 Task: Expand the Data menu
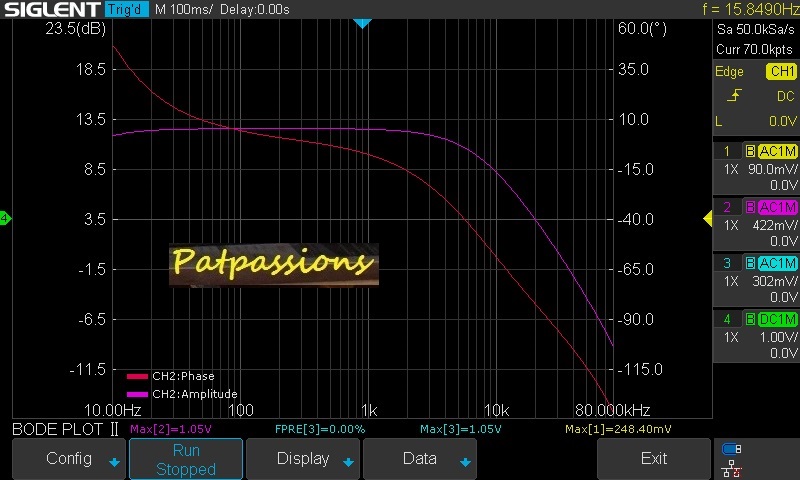420,459
